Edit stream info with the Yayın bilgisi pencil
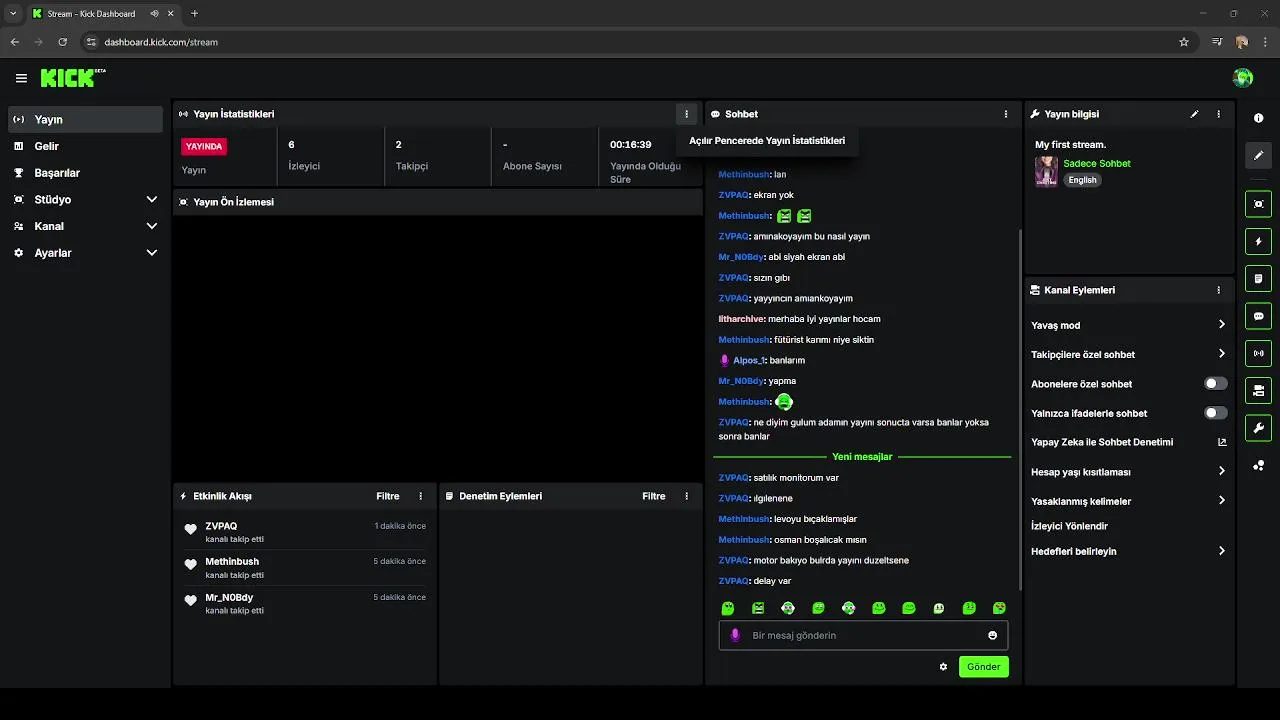The image size is (1280, 720). pos(1194,114)
